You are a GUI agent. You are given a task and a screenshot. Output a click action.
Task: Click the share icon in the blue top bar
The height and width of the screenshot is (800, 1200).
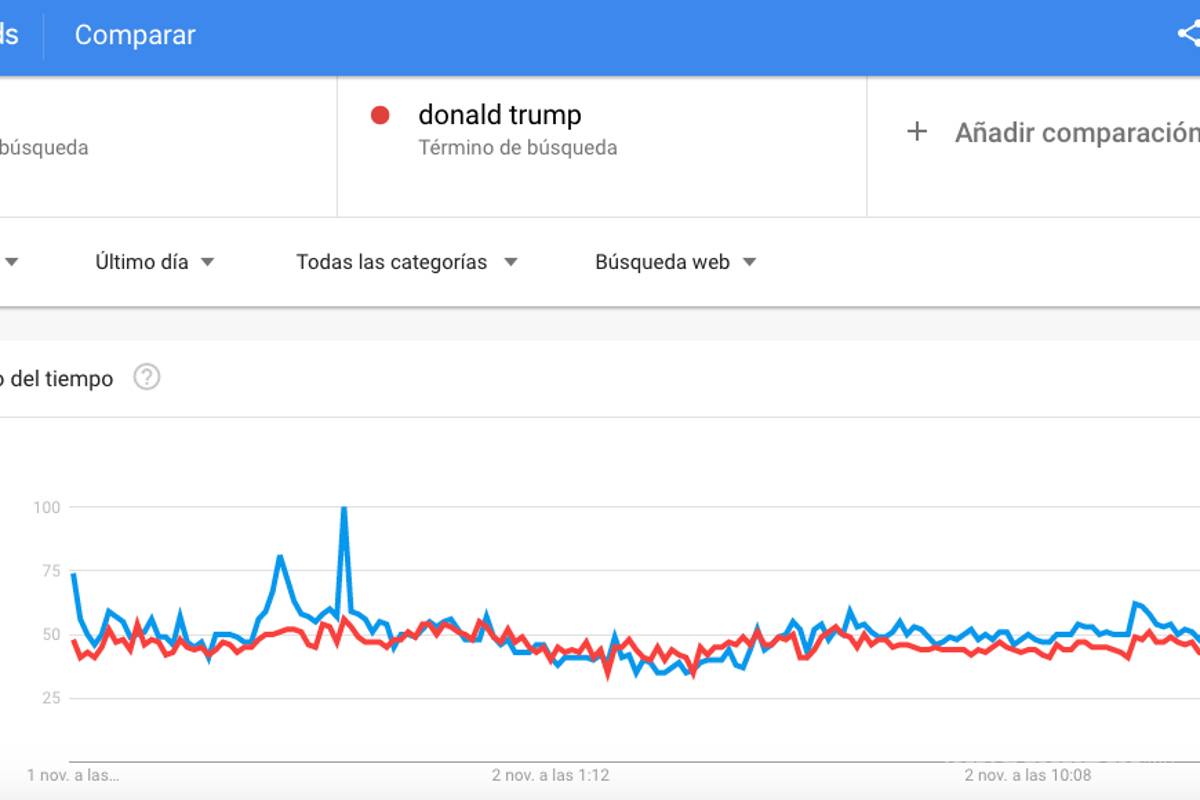coord(1189,34)
